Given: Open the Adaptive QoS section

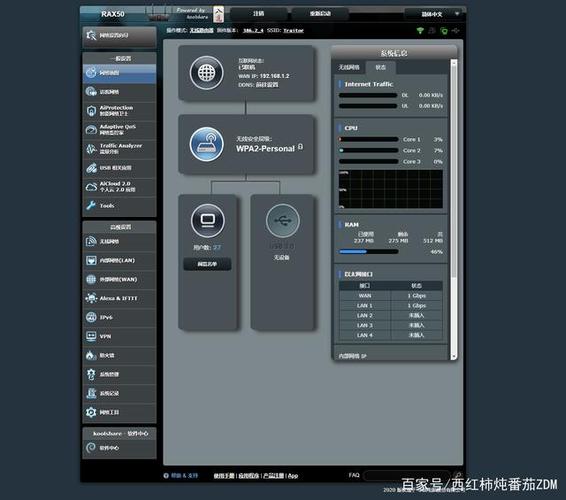Looking at the screenshot, I should pyautogui.click(x=119, y=130).
